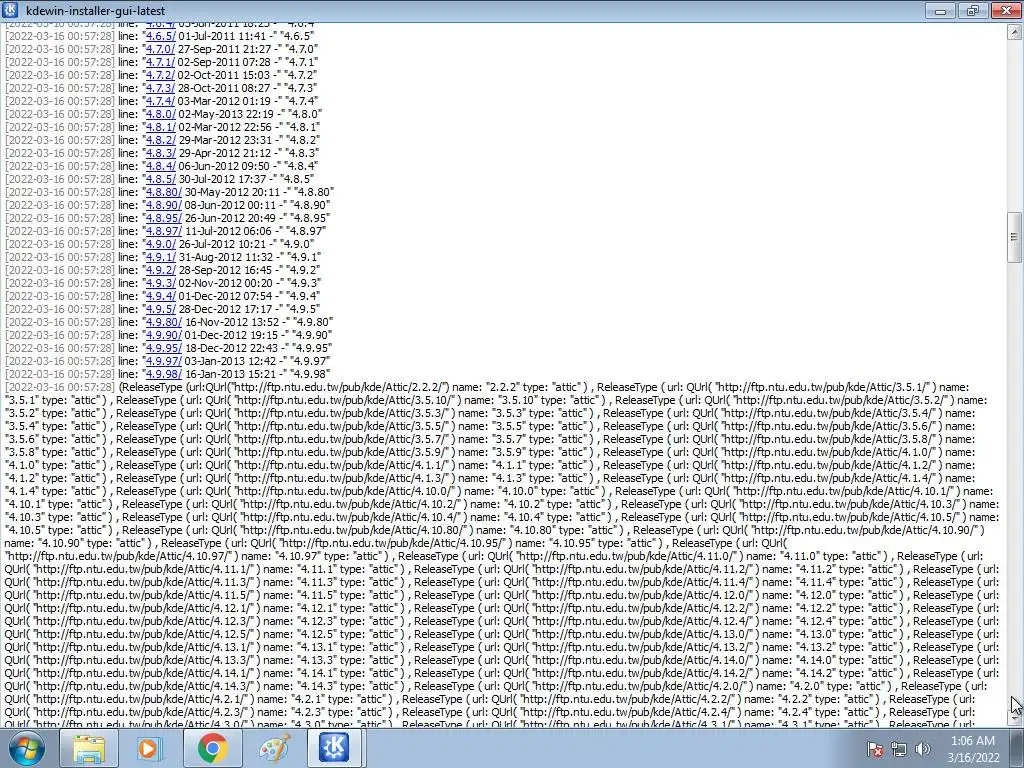Open the 4.8.97/ link
Screen dimensions: 1024x768
pyautogui.click(x=163, y=231)
